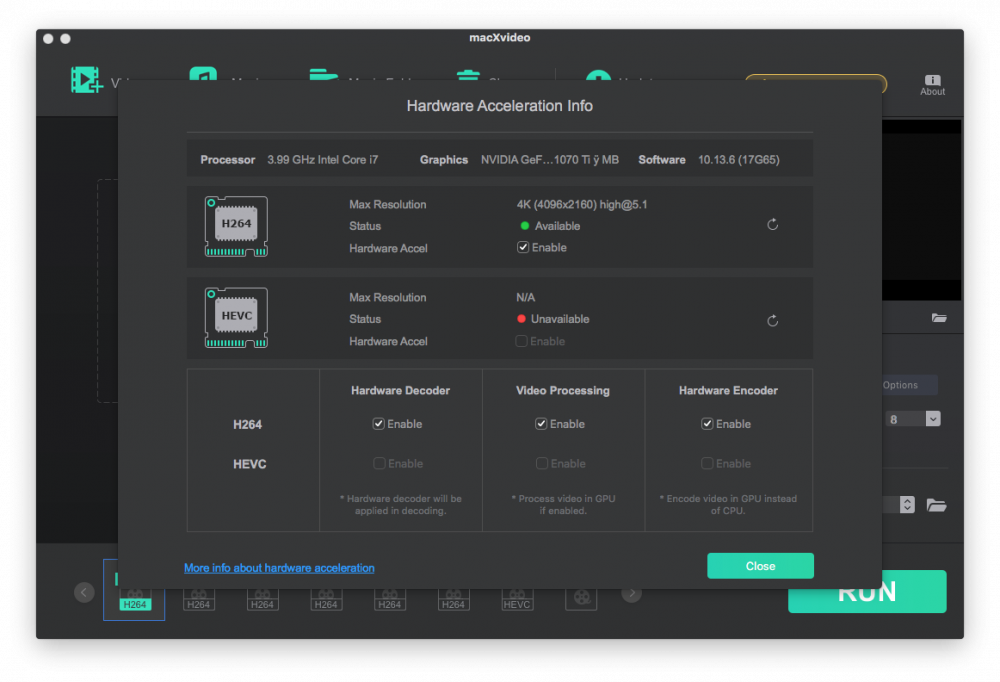Uncheck H264 Video Processing Enable

click(541, 424)
